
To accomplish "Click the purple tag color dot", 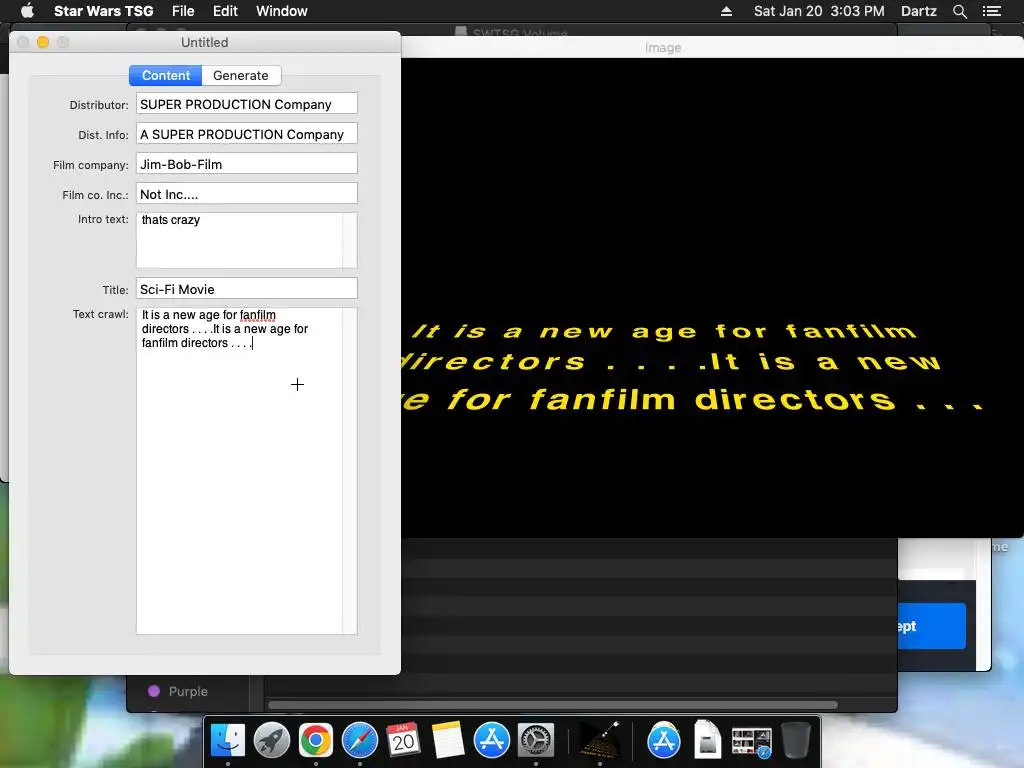I will (x=154, y=691).
